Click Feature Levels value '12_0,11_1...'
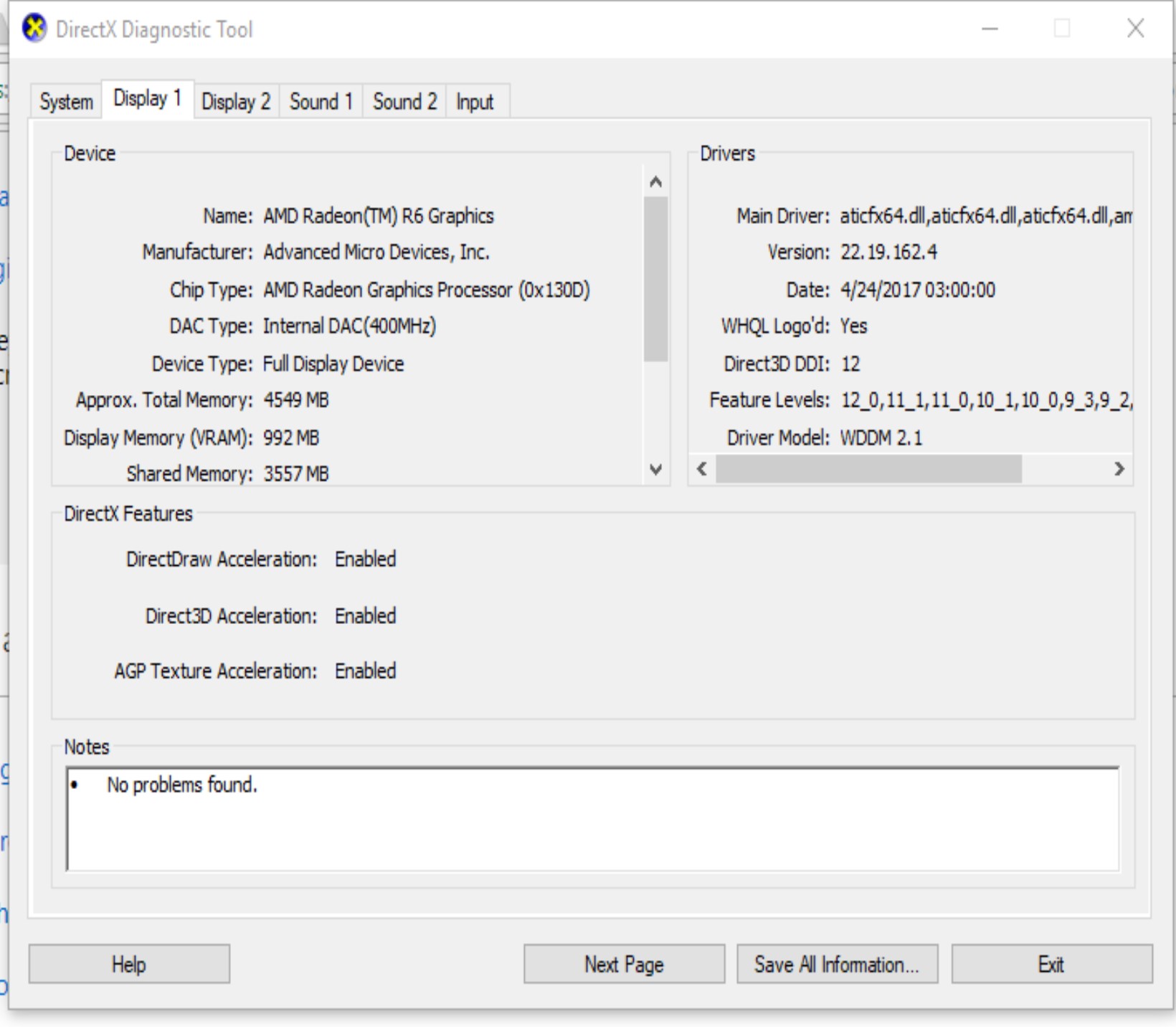The height and width of the screenshot is (1027, 1176). 987,400
